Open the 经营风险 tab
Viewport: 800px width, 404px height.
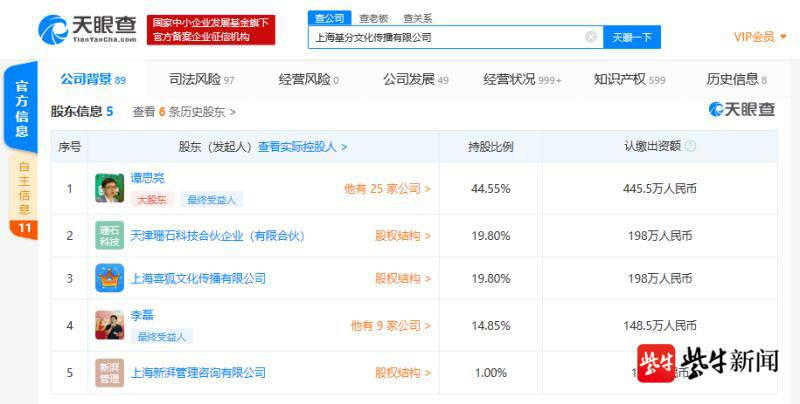[x=309, y=80]
